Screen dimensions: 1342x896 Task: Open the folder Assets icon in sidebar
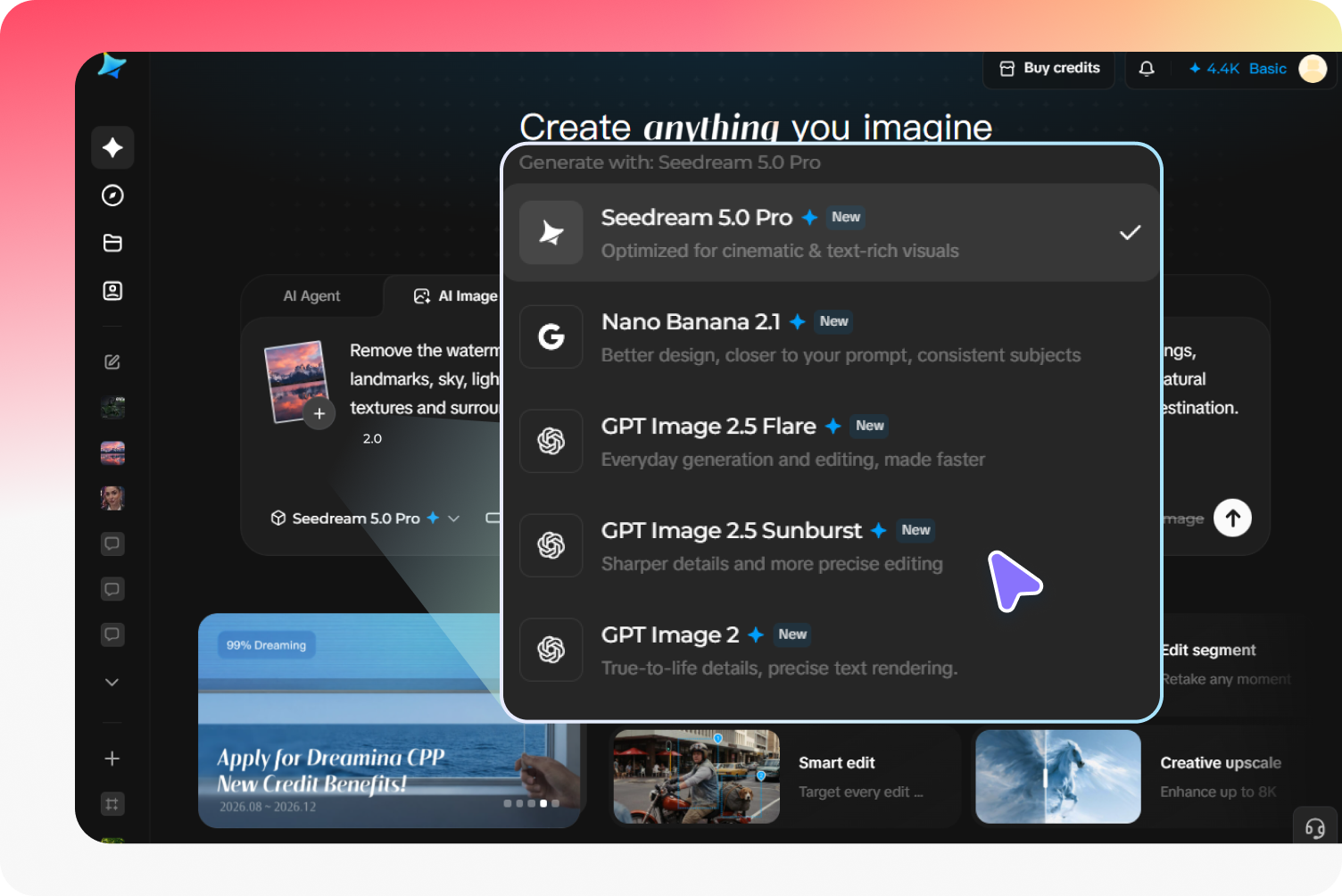pyautogui.click(x=112, y=243)
